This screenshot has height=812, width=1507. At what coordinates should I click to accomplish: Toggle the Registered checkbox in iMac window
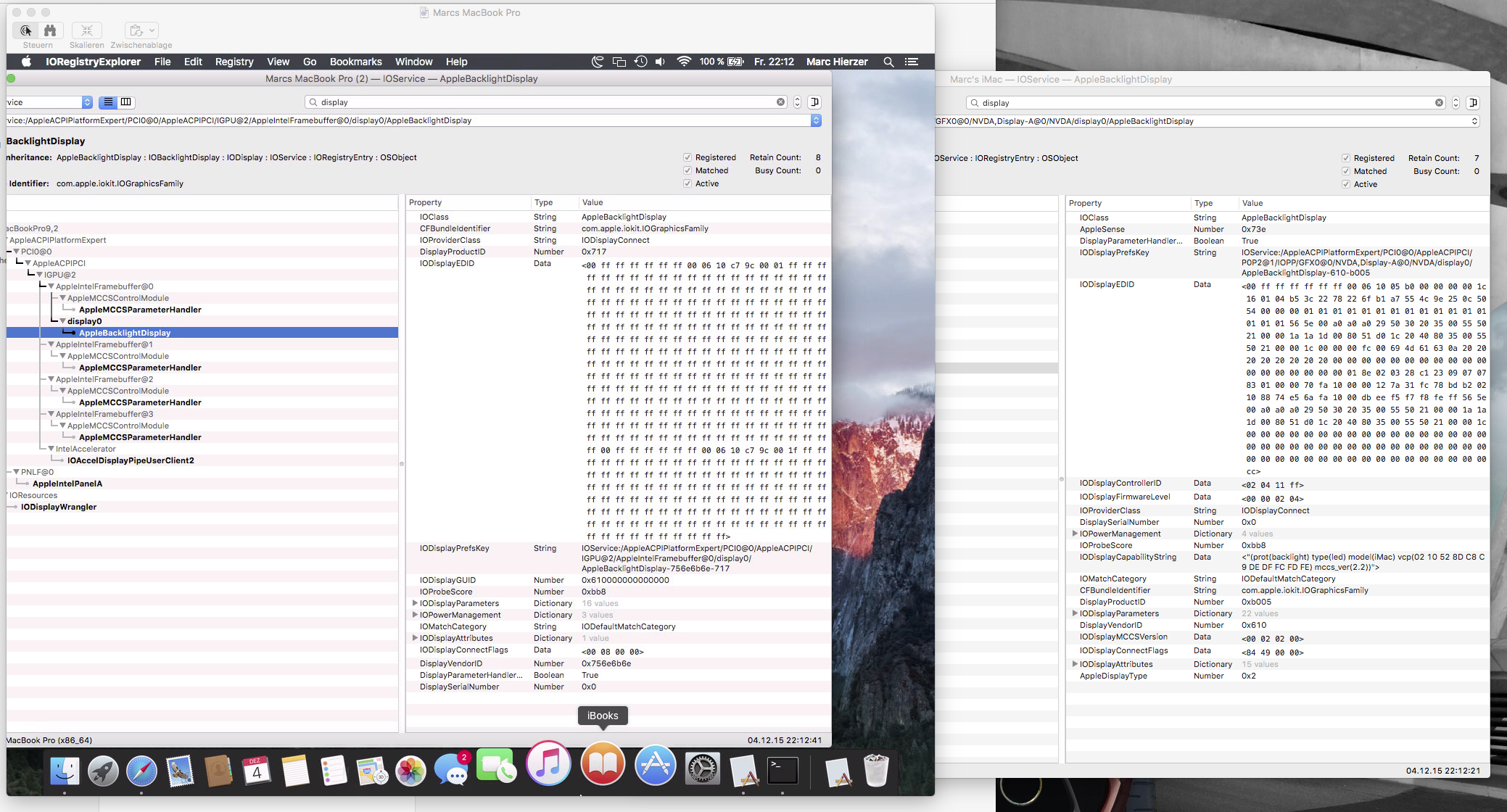[1346, 158]
